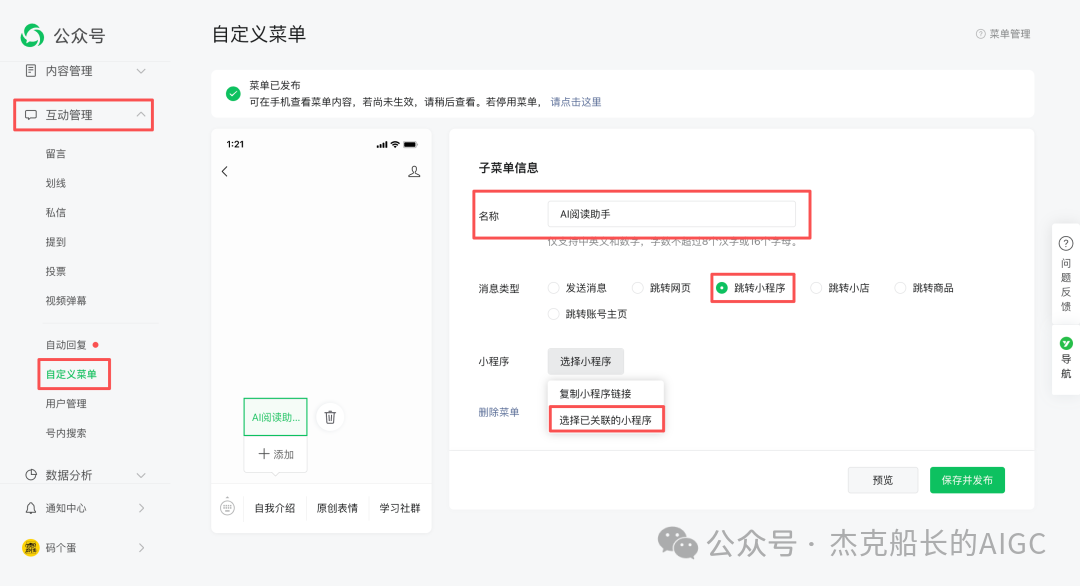Open 自定义菜单 in sidebar
The image size is (1080, 586).
coord(71,375)
